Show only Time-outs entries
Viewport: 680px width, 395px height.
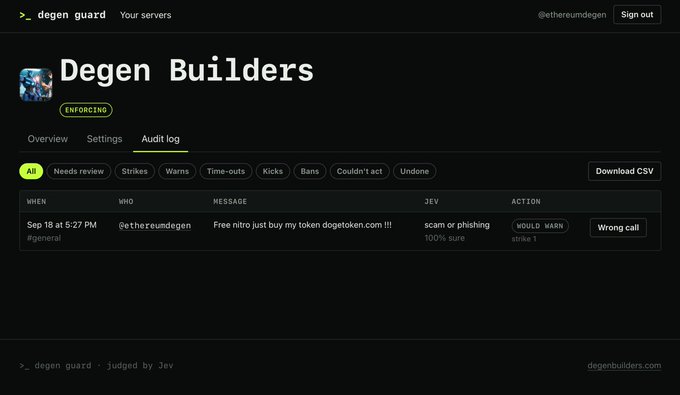click(x=226, y=171)
